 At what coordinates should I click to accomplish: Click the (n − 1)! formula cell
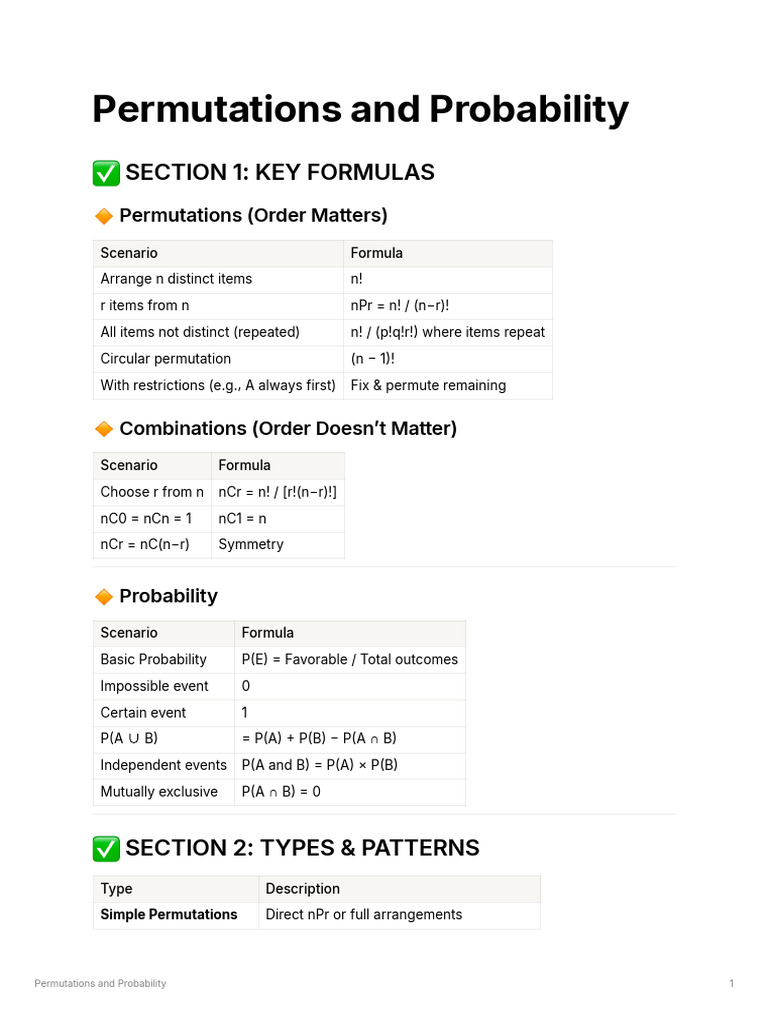click(x=448, y=359)
